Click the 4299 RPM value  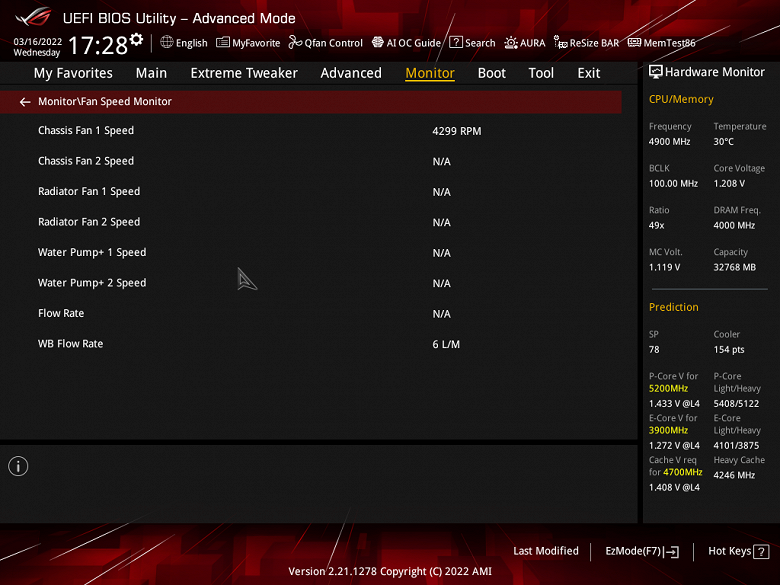coord(457,131)
